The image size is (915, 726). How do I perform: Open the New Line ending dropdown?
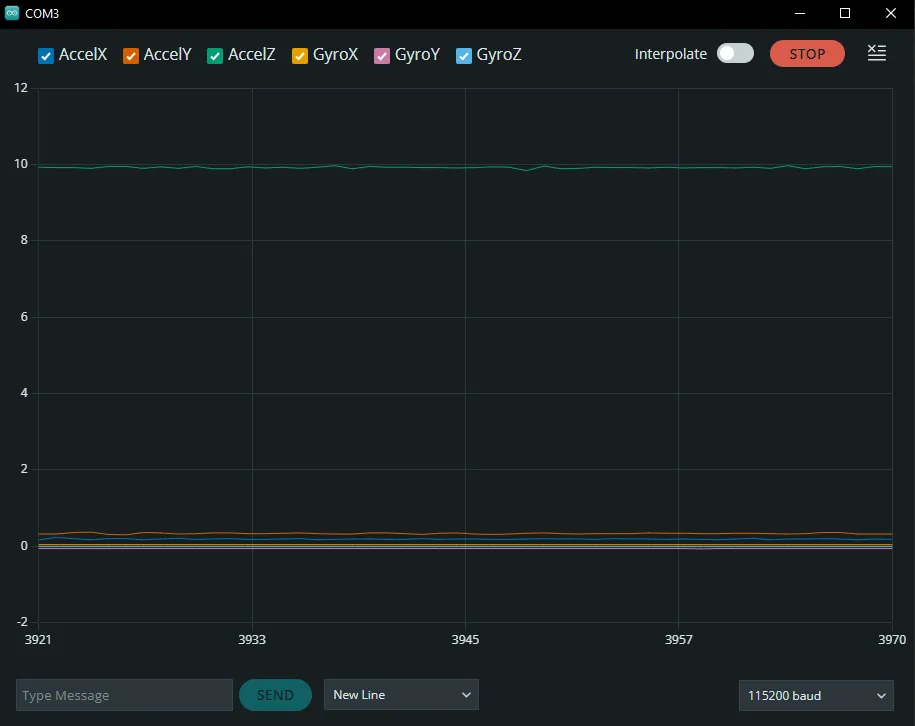[x=401, y=695]
